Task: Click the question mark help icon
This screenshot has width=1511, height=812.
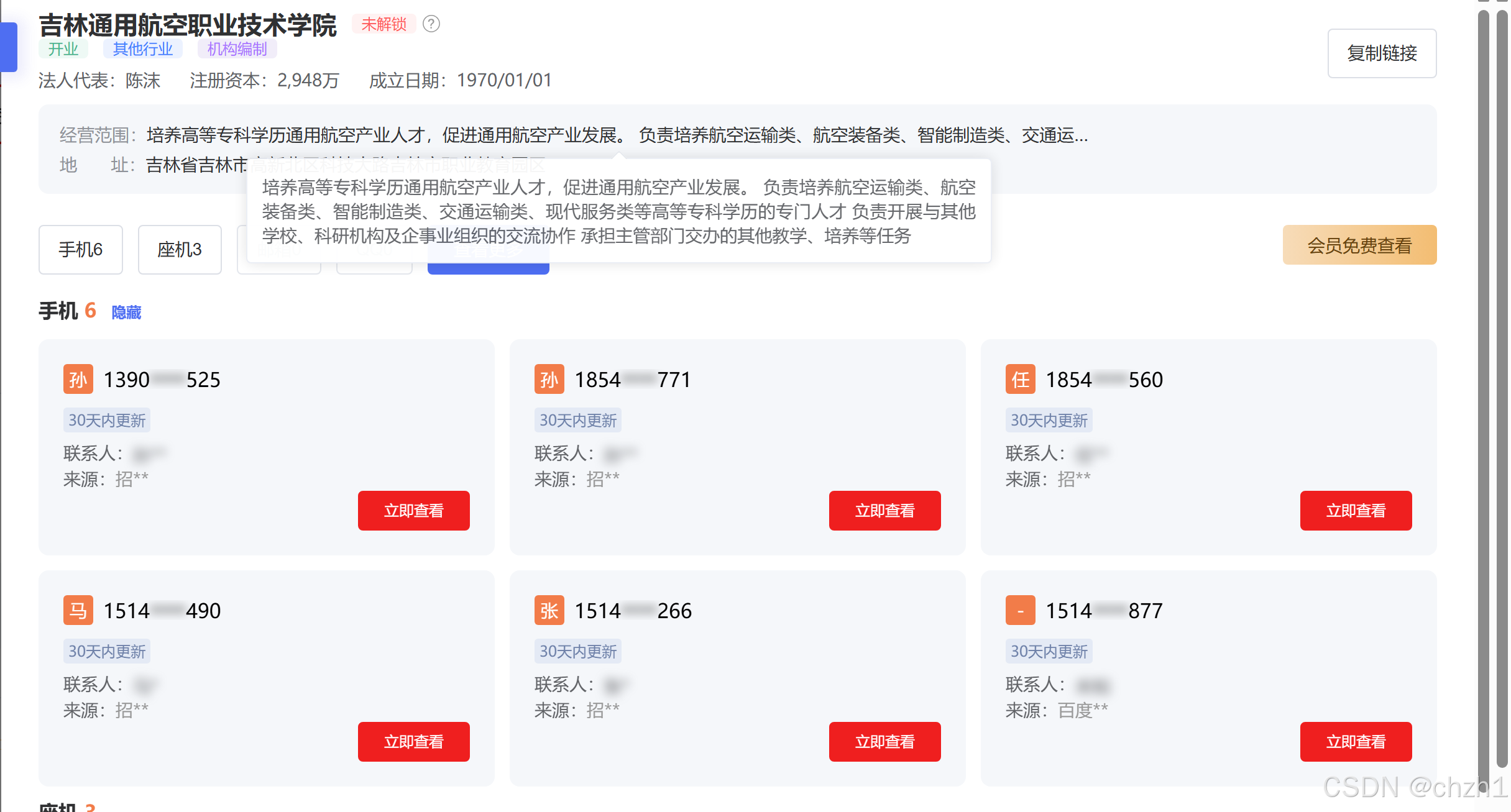Action: (431, 24)
